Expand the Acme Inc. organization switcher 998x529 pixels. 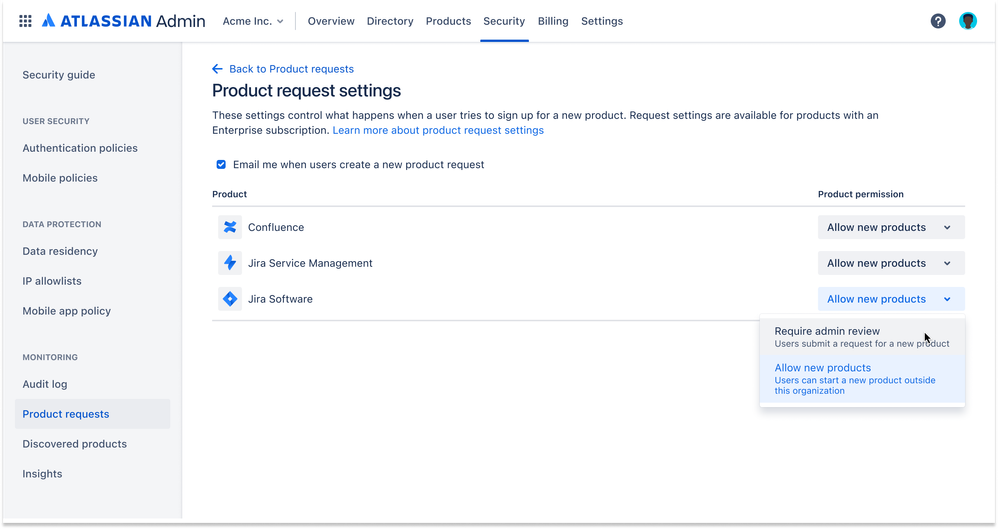[x=253, y=21]
